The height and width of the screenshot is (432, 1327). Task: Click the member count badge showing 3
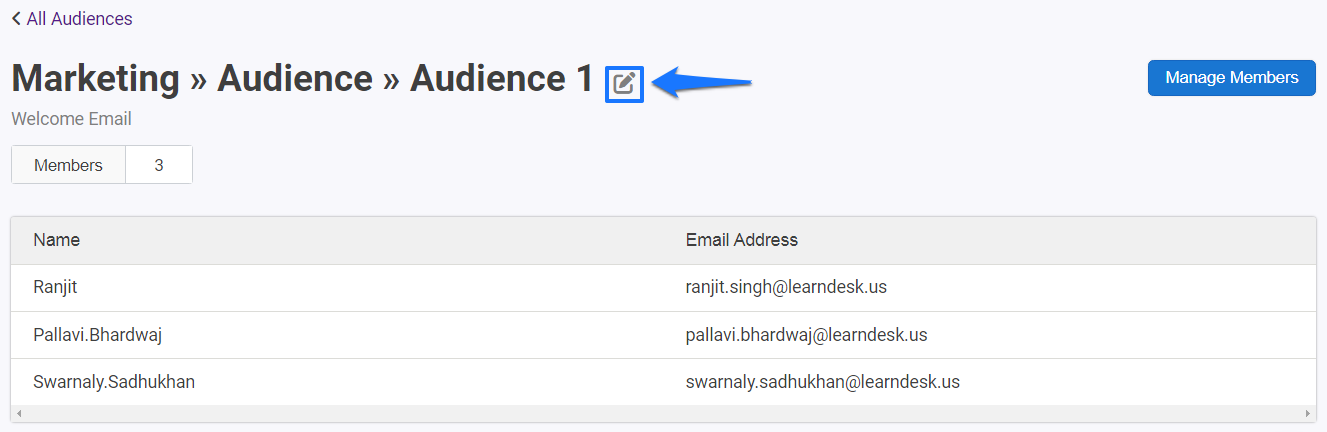pyautogui.click(x=159, y=165)
